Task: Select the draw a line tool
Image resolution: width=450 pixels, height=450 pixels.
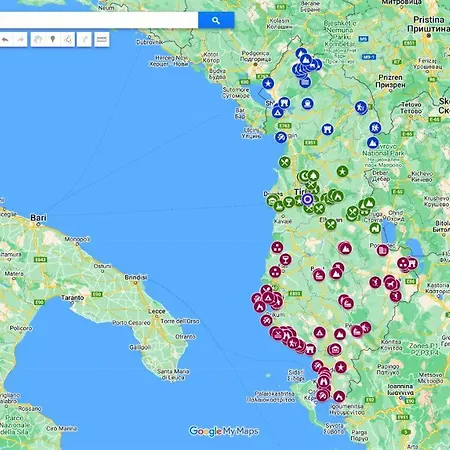Action: click(68, 40)
